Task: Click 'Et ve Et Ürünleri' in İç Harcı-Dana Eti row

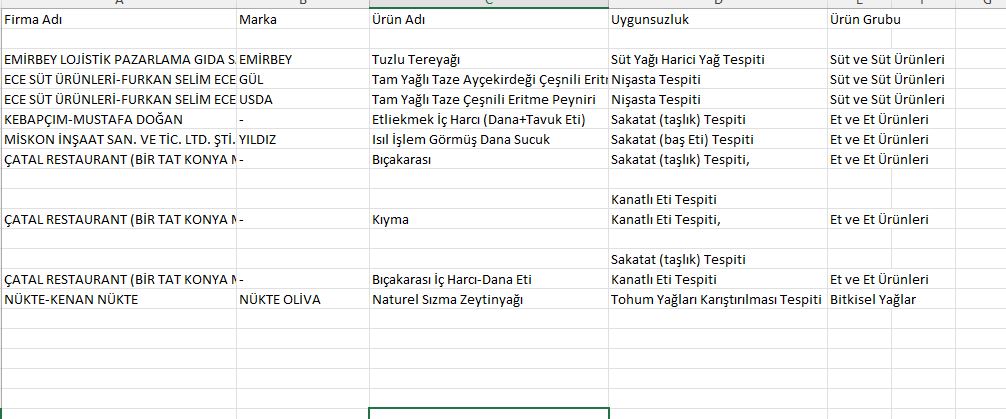Action: click(879, 279)
